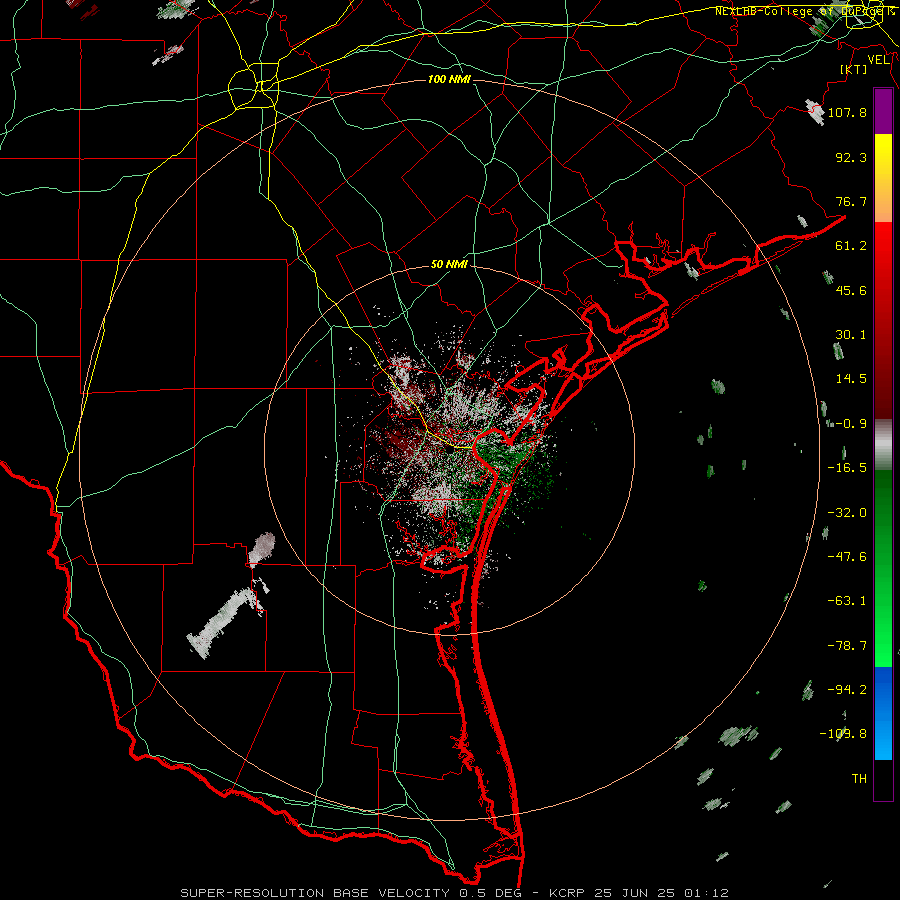Click the 100 NMI range ring label
Image resolution: width=900 pixels, height=900 pixels.
pyautogui.click(x=449, y=79)
